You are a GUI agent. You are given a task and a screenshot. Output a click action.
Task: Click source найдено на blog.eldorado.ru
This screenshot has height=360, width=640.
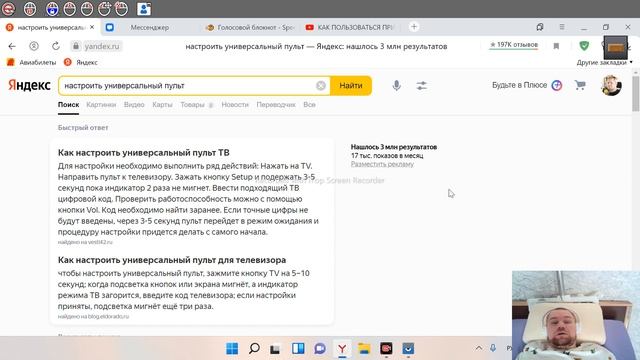(x=93, y=316)
